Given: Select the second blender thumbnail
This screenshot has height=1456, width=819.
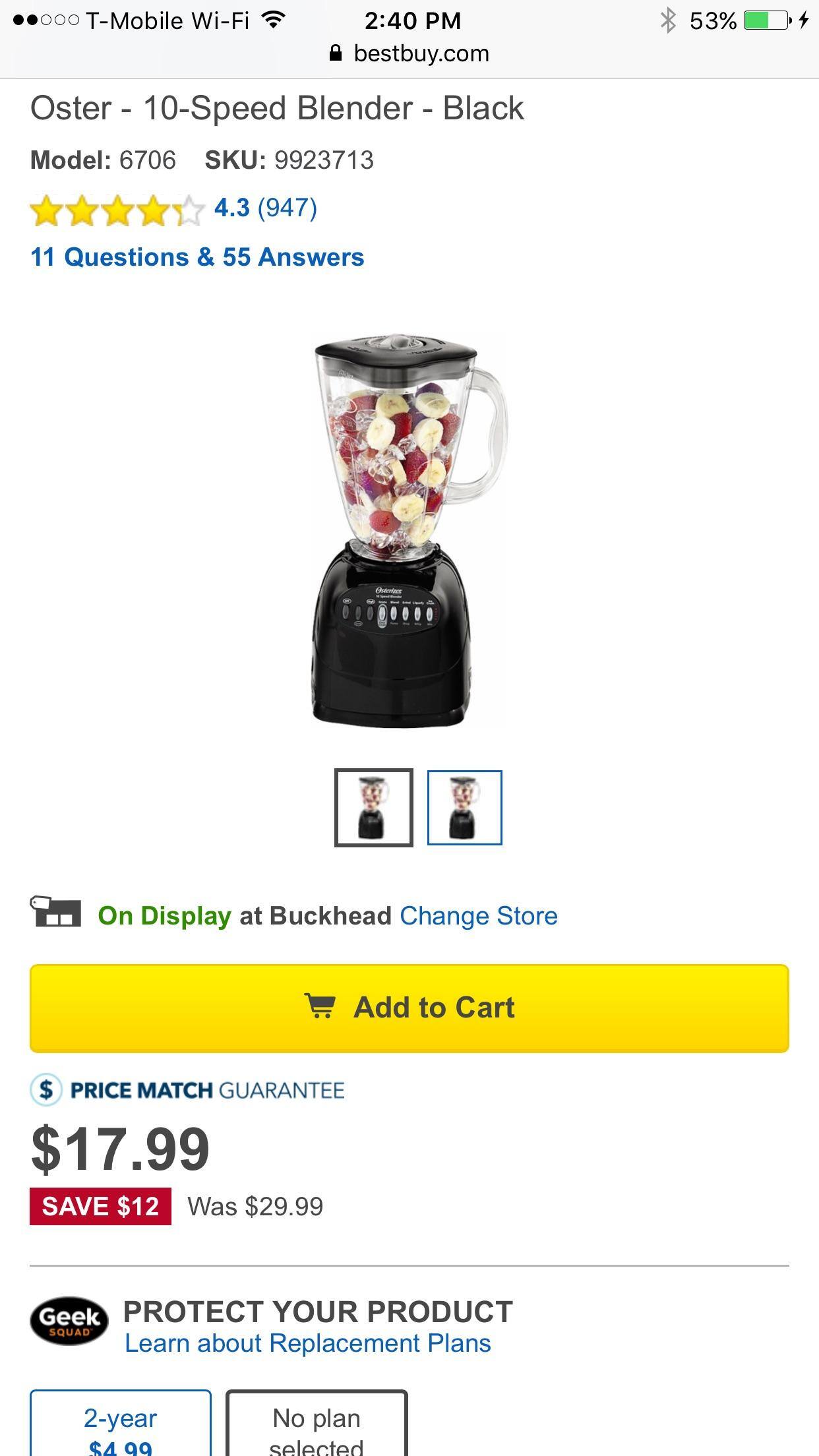Looking at the screenshot, I should pos(465,808).
